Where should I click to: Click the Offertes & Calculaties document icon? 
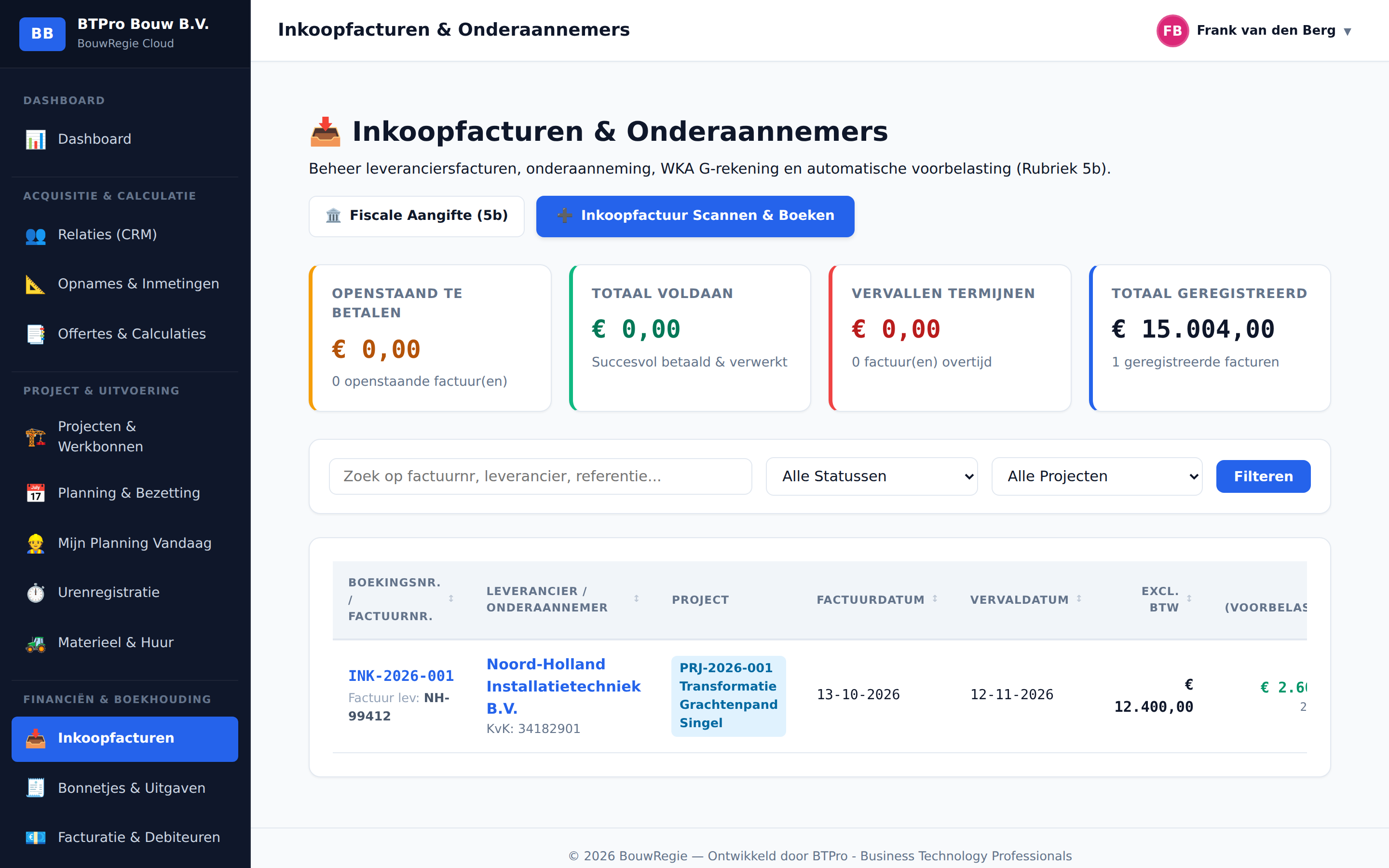coord(36,334)
